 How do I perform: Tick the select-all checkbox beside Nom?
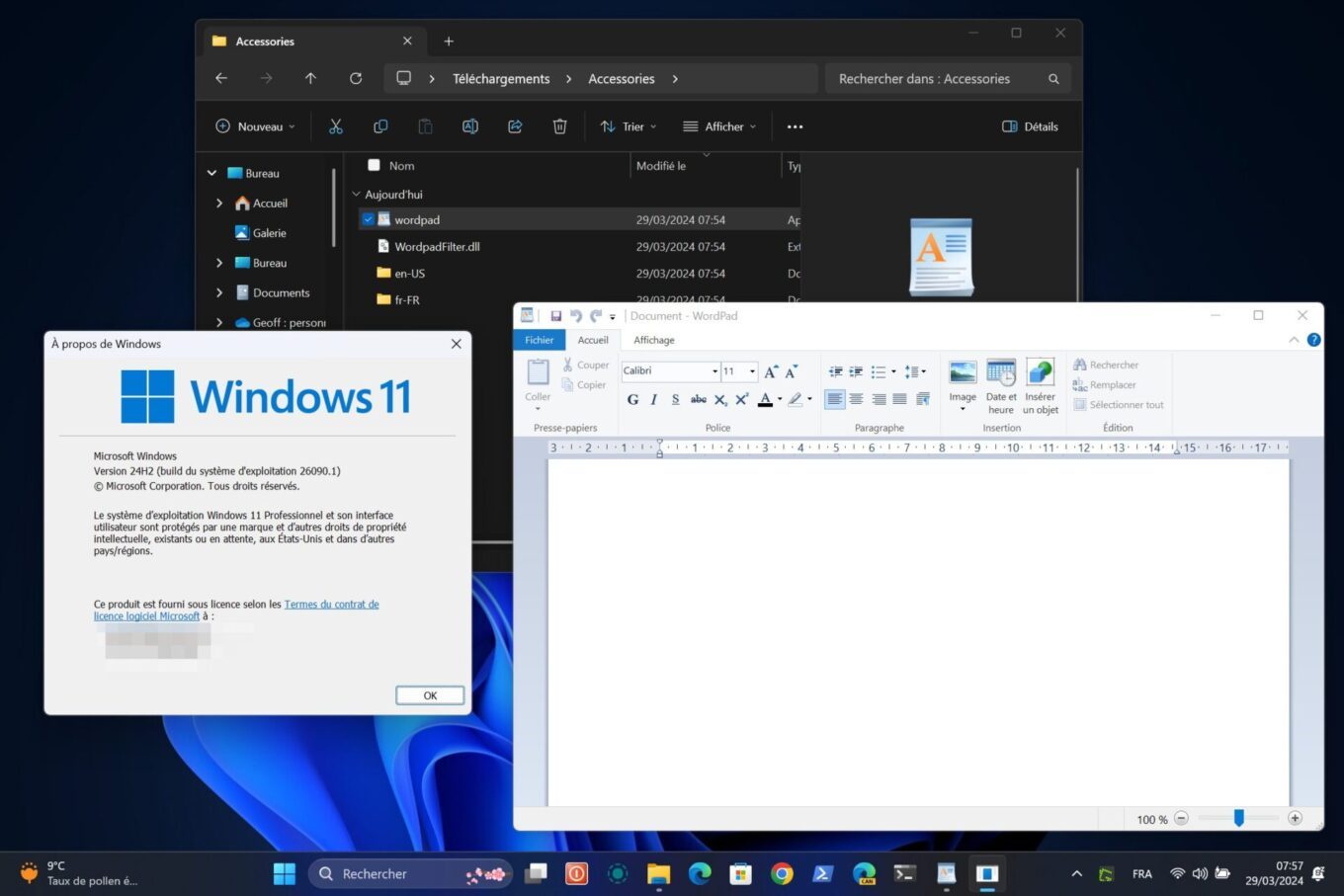[374, 165]
